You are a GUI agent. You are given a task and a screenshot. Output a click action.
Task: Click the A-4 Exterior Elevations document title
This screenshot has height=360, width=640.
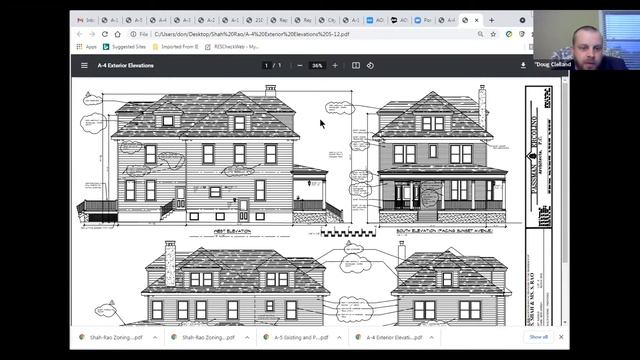(126, 65)
